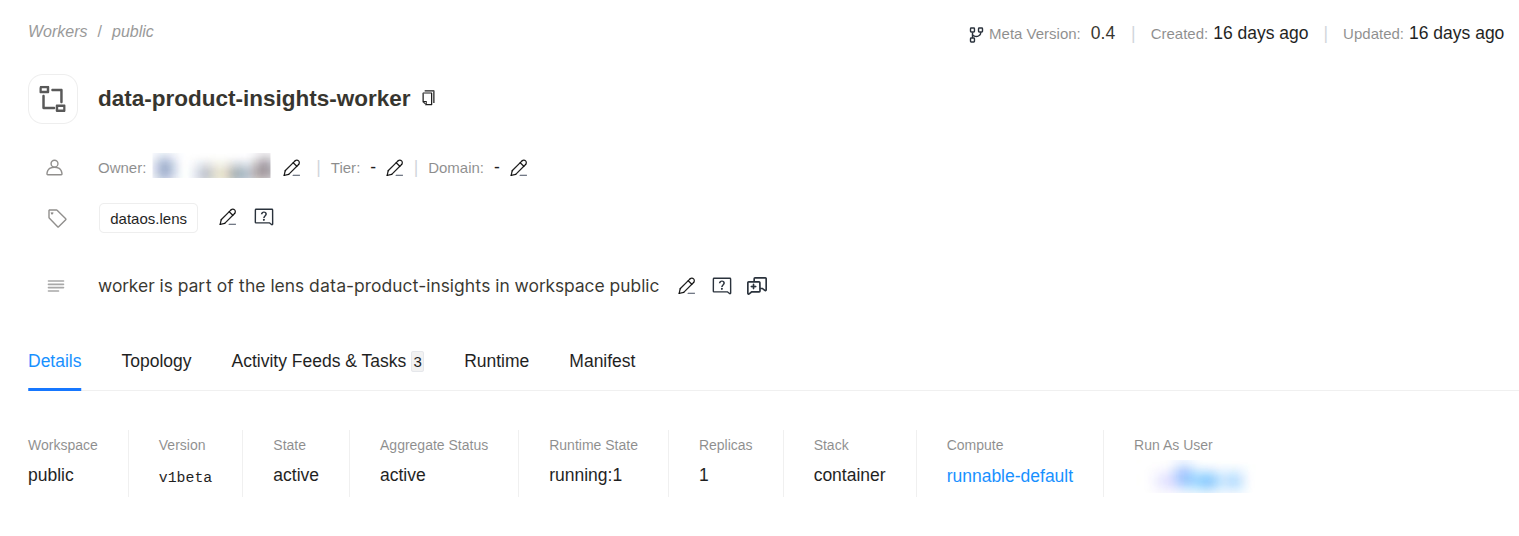Edit the worker description text
The image size is (1519, 536).
pyautogui.click(x=686, y=286)
